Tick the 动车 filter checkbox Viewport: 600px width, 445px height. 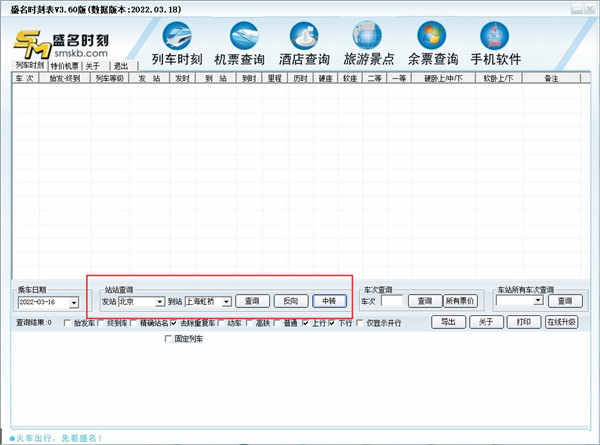tap(221, 323)
